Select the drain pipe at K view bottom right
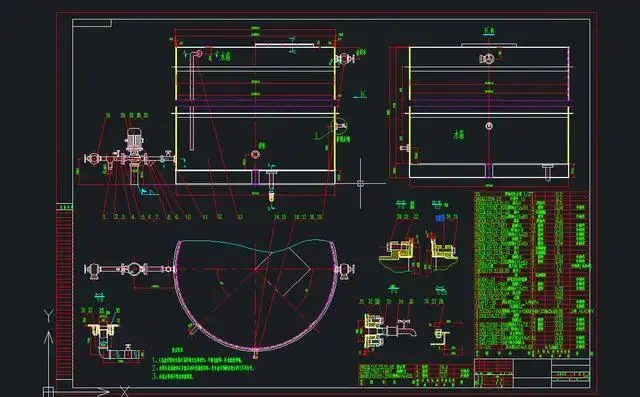 (x=547, y=172)
